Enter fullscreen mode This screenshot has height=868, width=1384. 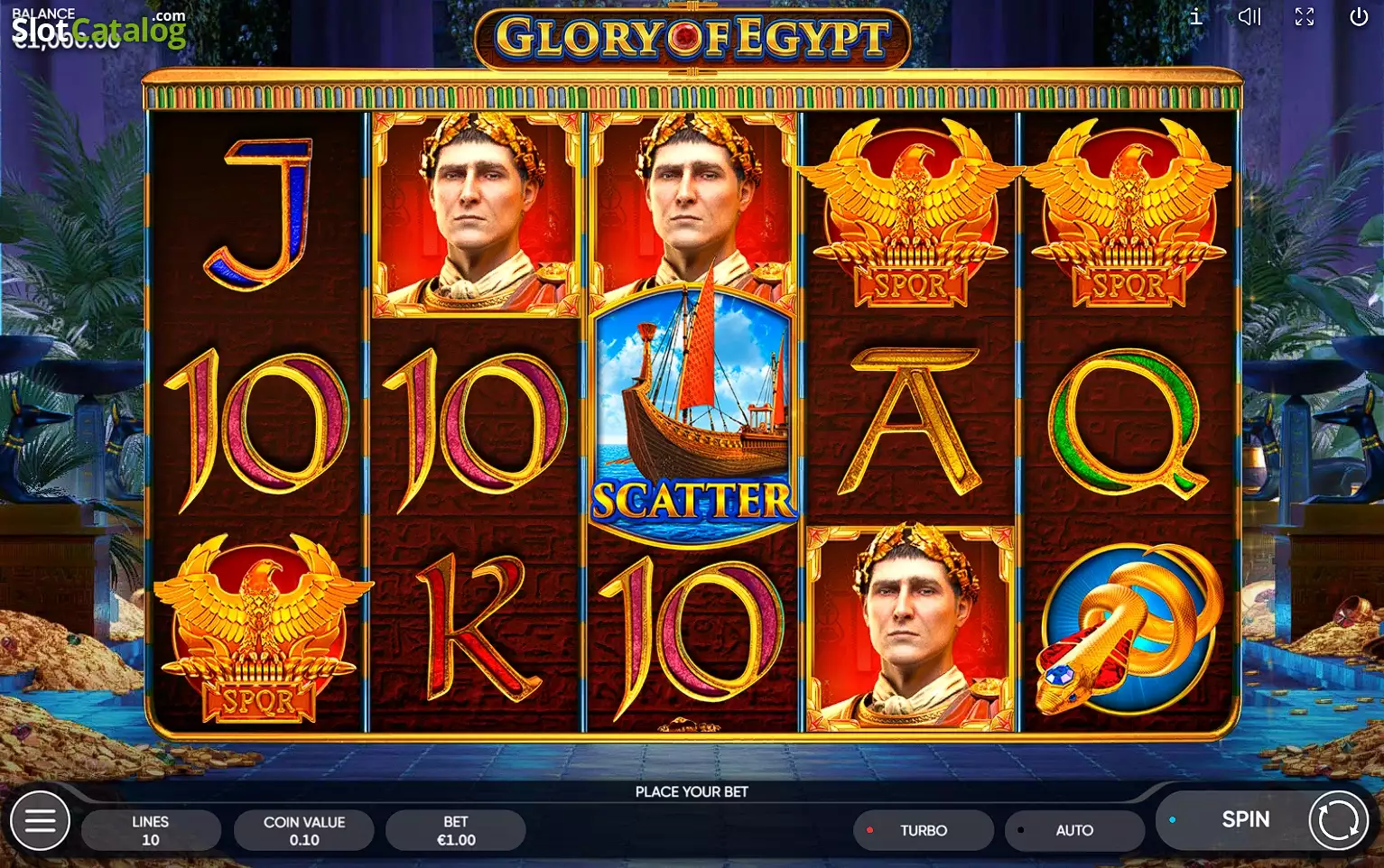[1305, 16]
